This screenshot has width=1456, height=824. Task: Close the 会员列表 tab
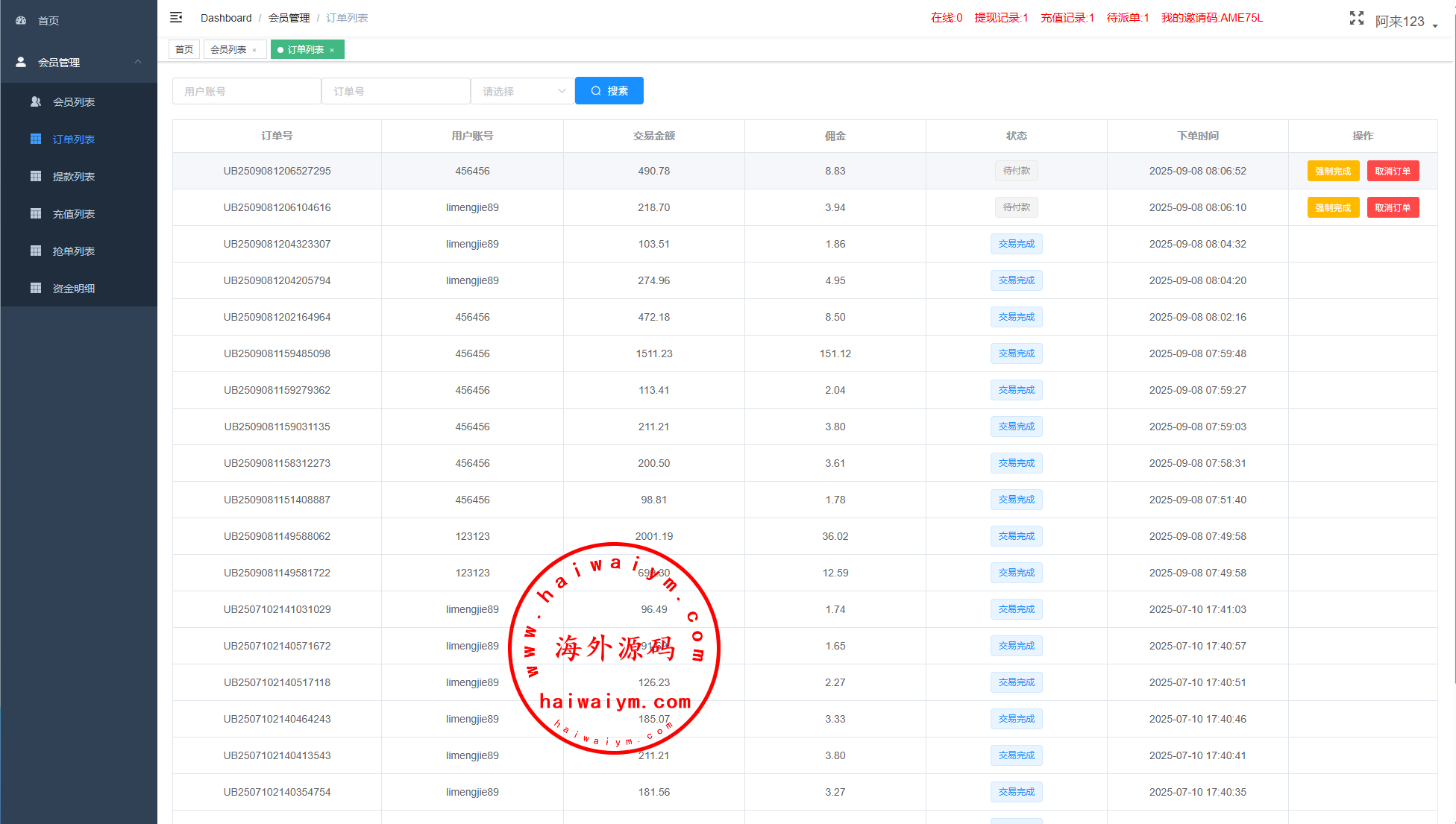(254, 50)
